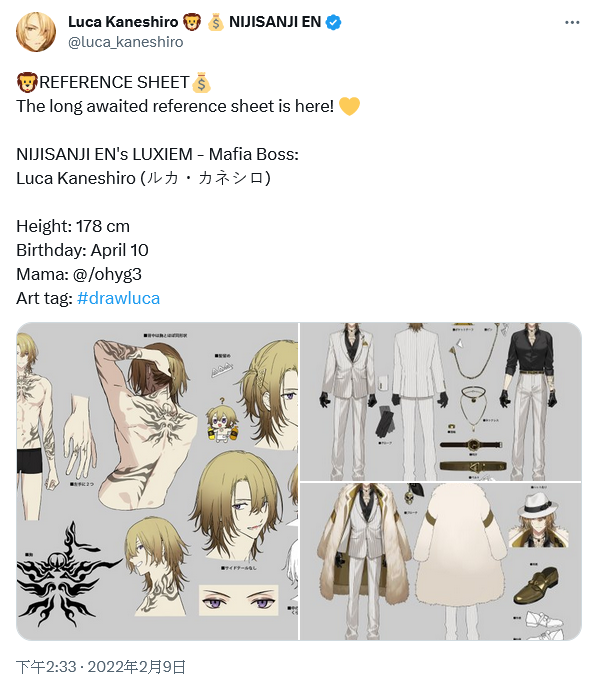Click the lion emoji before REFERENCE SHEET
The image size is (598, 693).
click(x=27, y=82)
